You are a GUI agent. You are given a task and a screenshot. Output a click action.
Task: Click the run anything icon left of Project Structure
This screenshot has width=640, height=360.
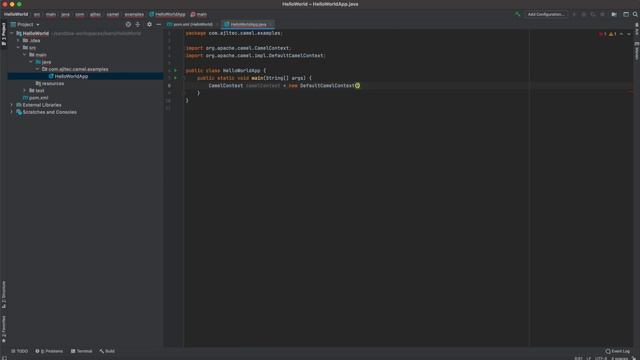pos(614,14)
